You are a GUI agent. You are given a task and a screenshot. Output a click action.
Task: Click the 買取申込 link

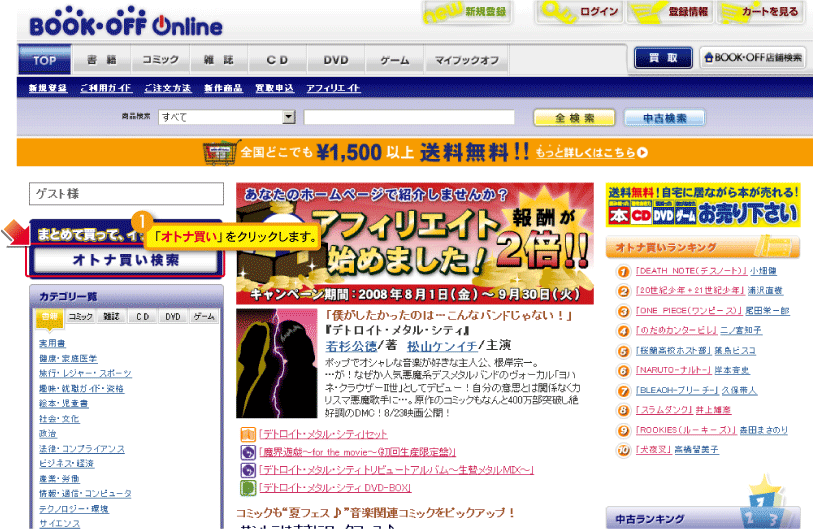click(x=274, y=88)
